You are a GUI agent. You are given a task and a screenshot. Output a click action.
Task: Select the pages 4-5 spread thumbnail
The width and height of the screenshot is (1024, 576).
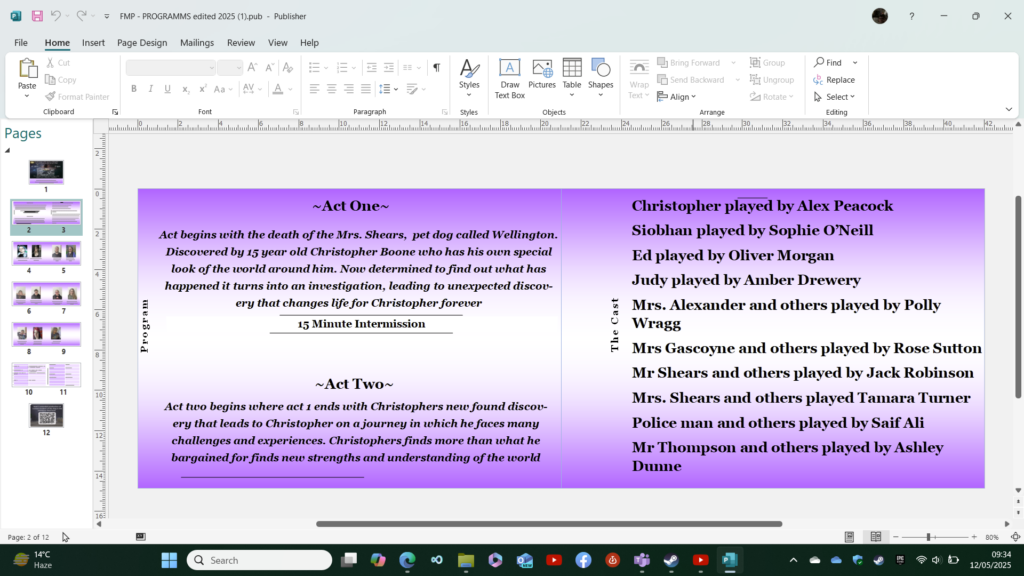(x=46, y=253)
